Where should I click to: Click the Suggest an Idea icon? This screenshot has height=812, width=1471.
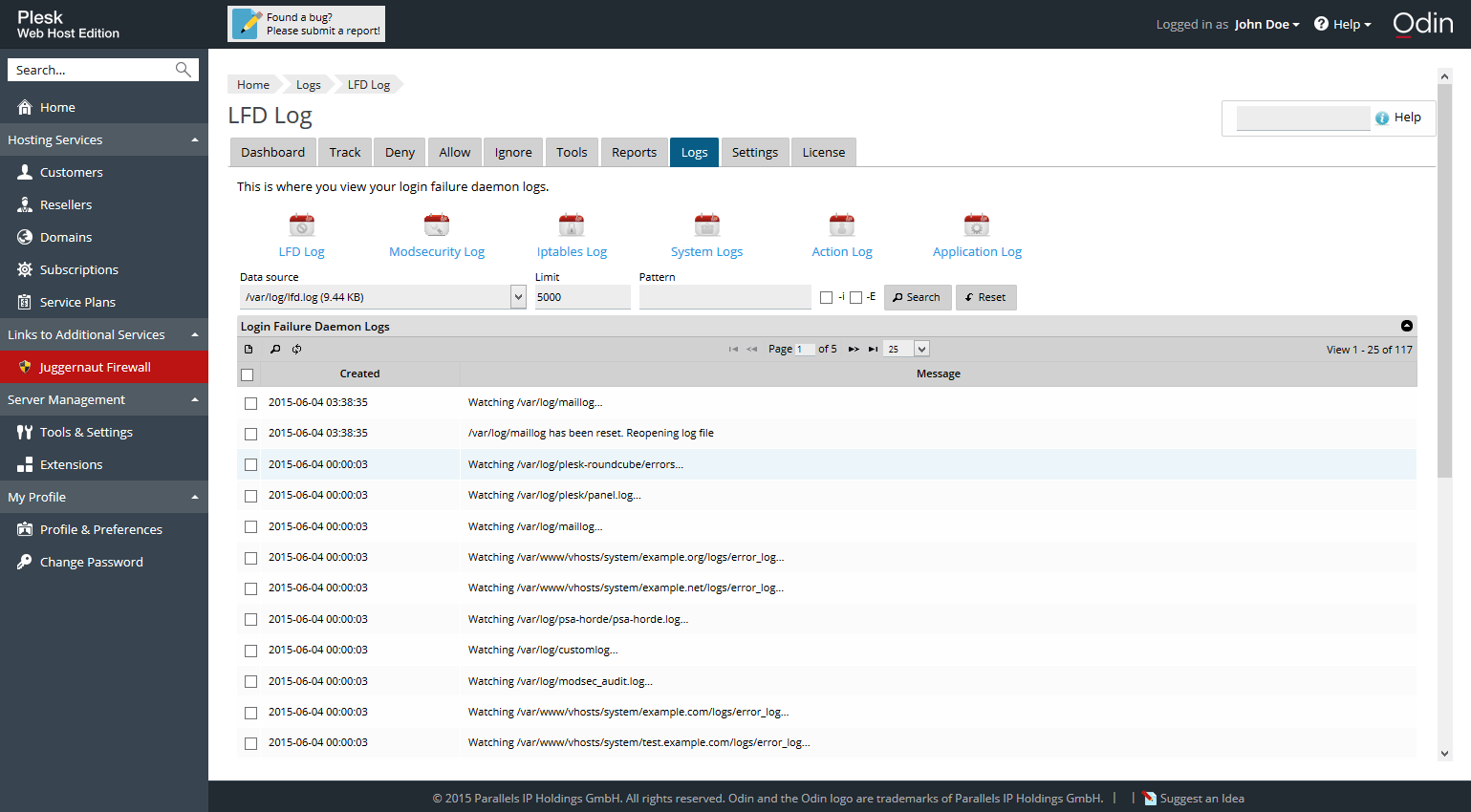tap(1149, 799)
